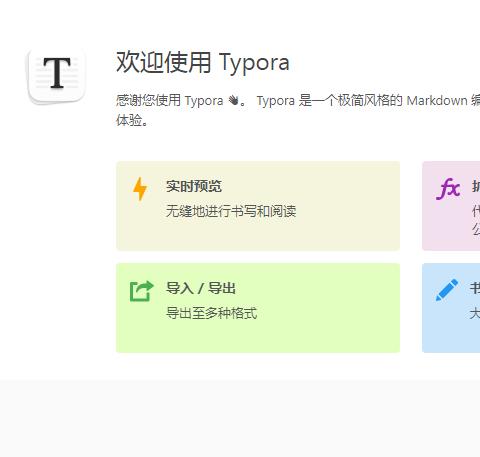Open the 导入 / 导出 card title

click(x=201, y=288)
